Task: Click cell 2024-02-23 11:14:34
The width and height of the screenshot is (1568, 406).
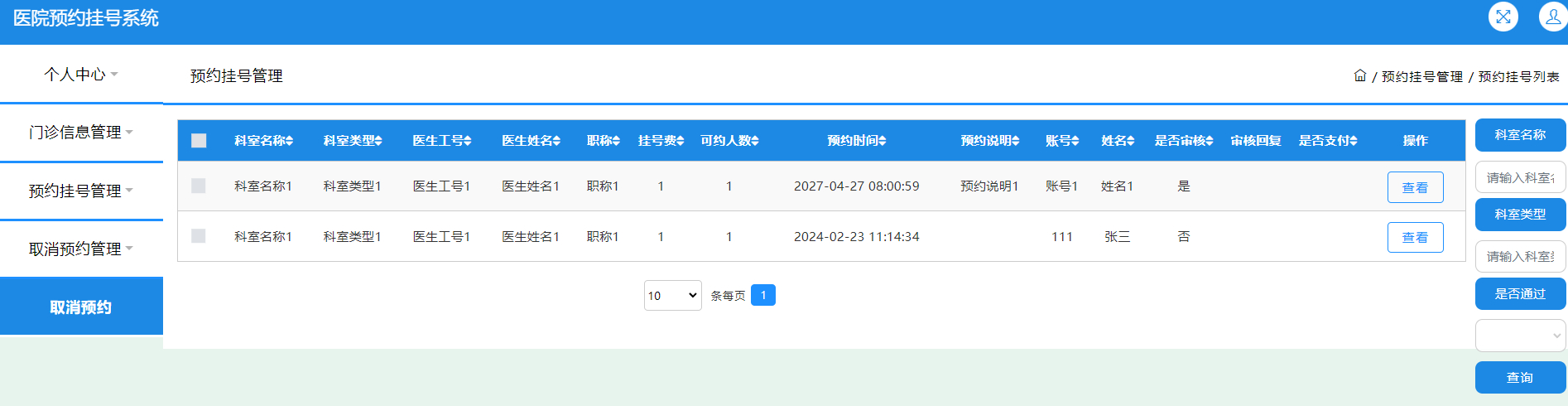Action: point(856,237)
